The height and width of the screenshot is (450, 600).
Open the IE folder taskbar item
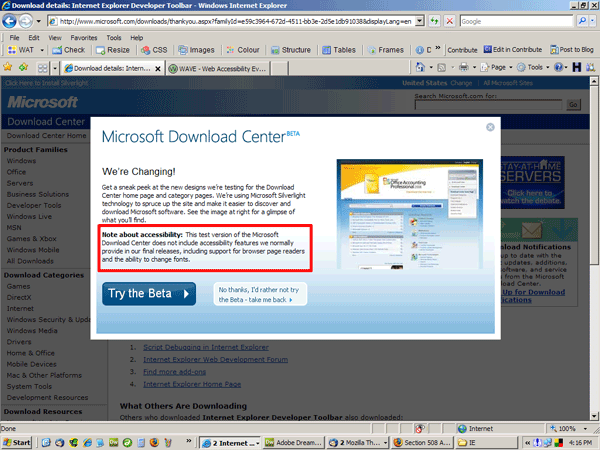pyautogui.click(x=487, y=443)
